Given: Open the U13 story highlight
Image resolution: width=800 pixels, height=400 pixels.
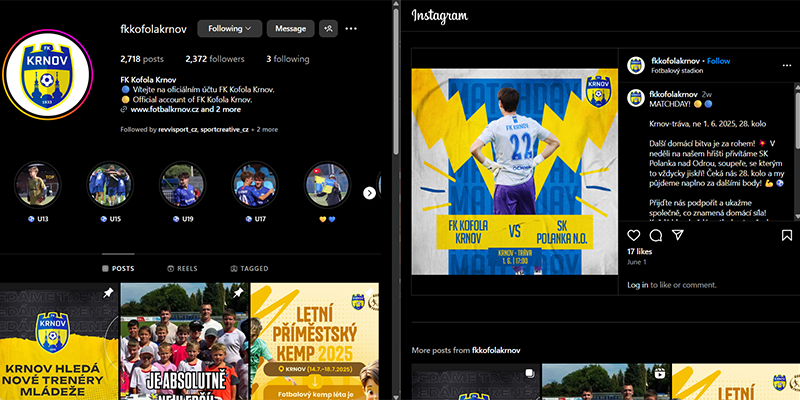Looking at the screenshot, I should pyautogui.click(x=38, y=184).
